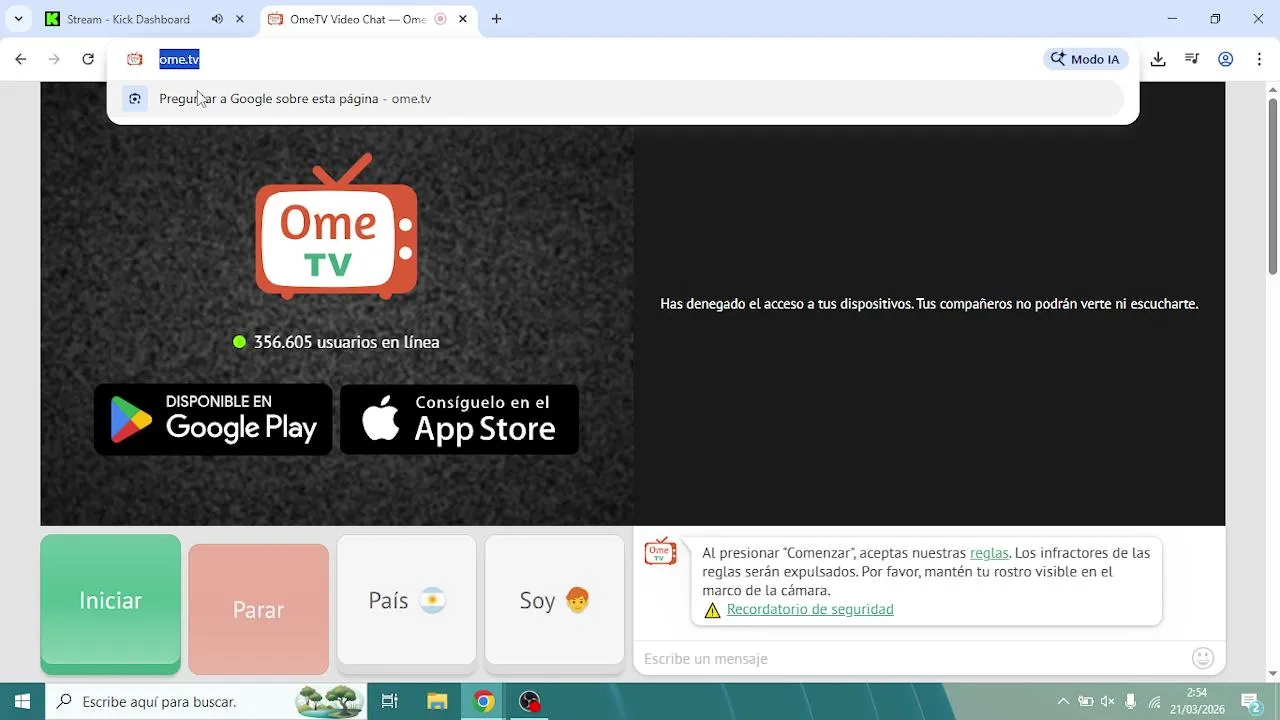Open File Explorer from taskbar
This screenshot has height=720, width=1280.
pyautogui.click(x=437, y=702)
